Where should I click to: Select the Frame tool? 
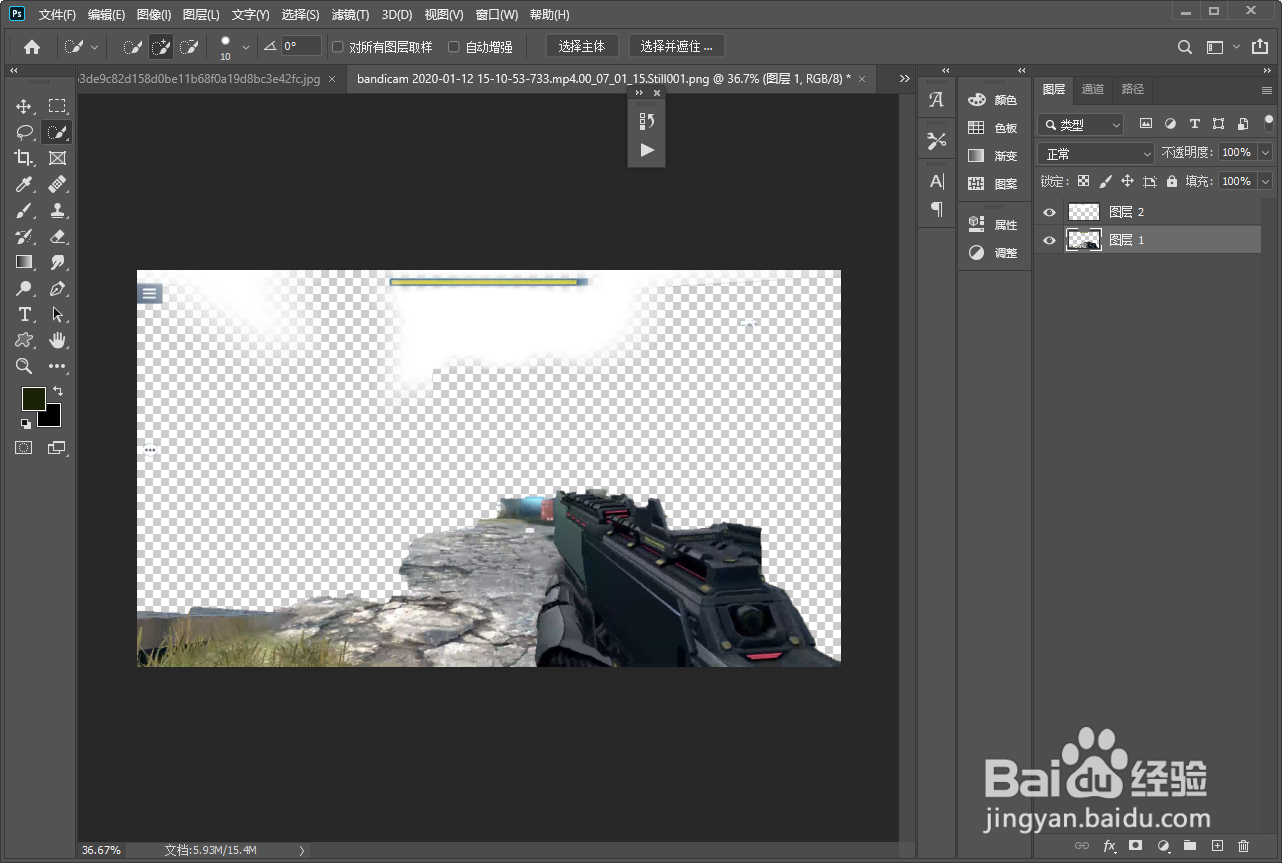click(x=58, y=158)
